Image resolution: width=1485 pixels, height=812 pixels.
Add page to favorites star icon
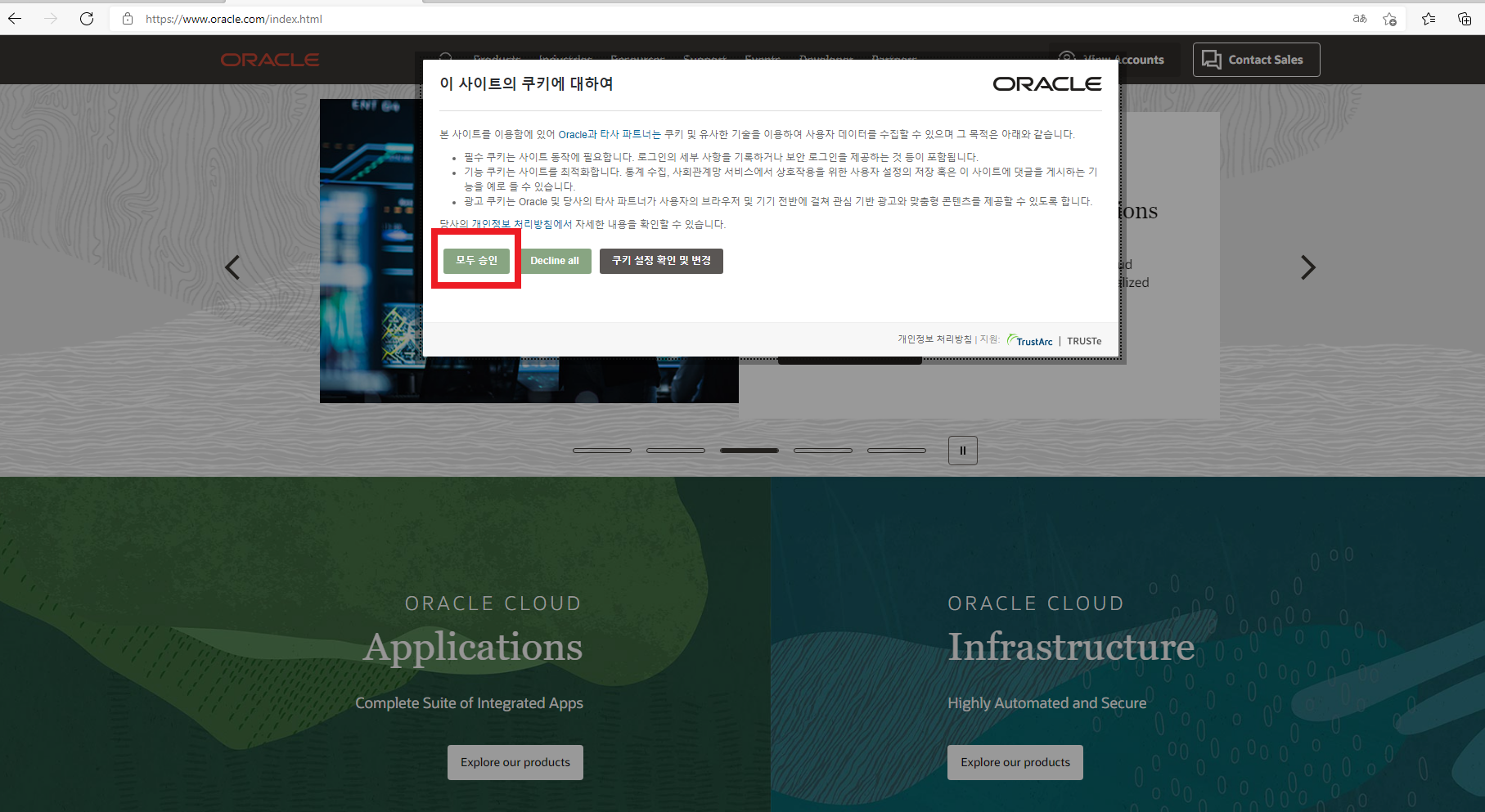coord(1389,19)
